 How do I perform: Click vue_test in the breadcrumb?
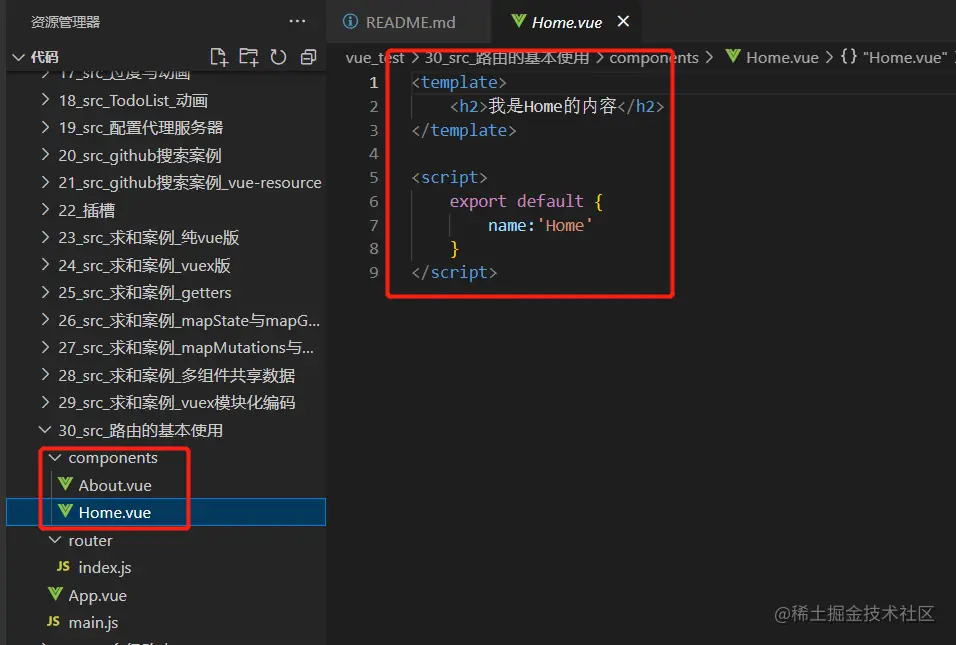374,58
